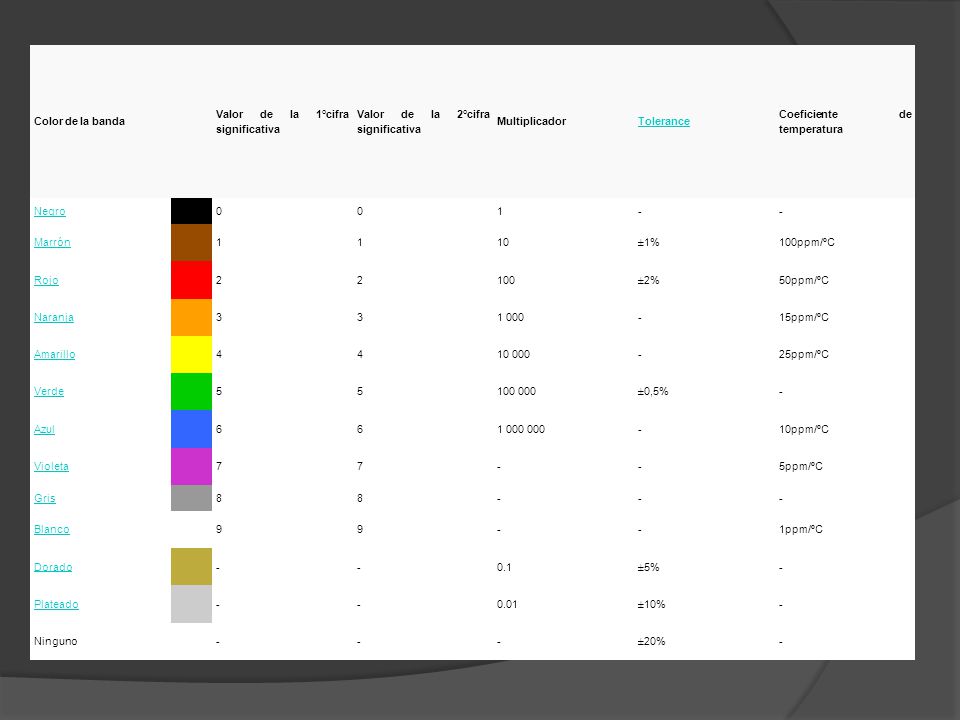This screenshot has height=720, width=960.
Task: Click the Azul link
Action: [x=44, y=429]
